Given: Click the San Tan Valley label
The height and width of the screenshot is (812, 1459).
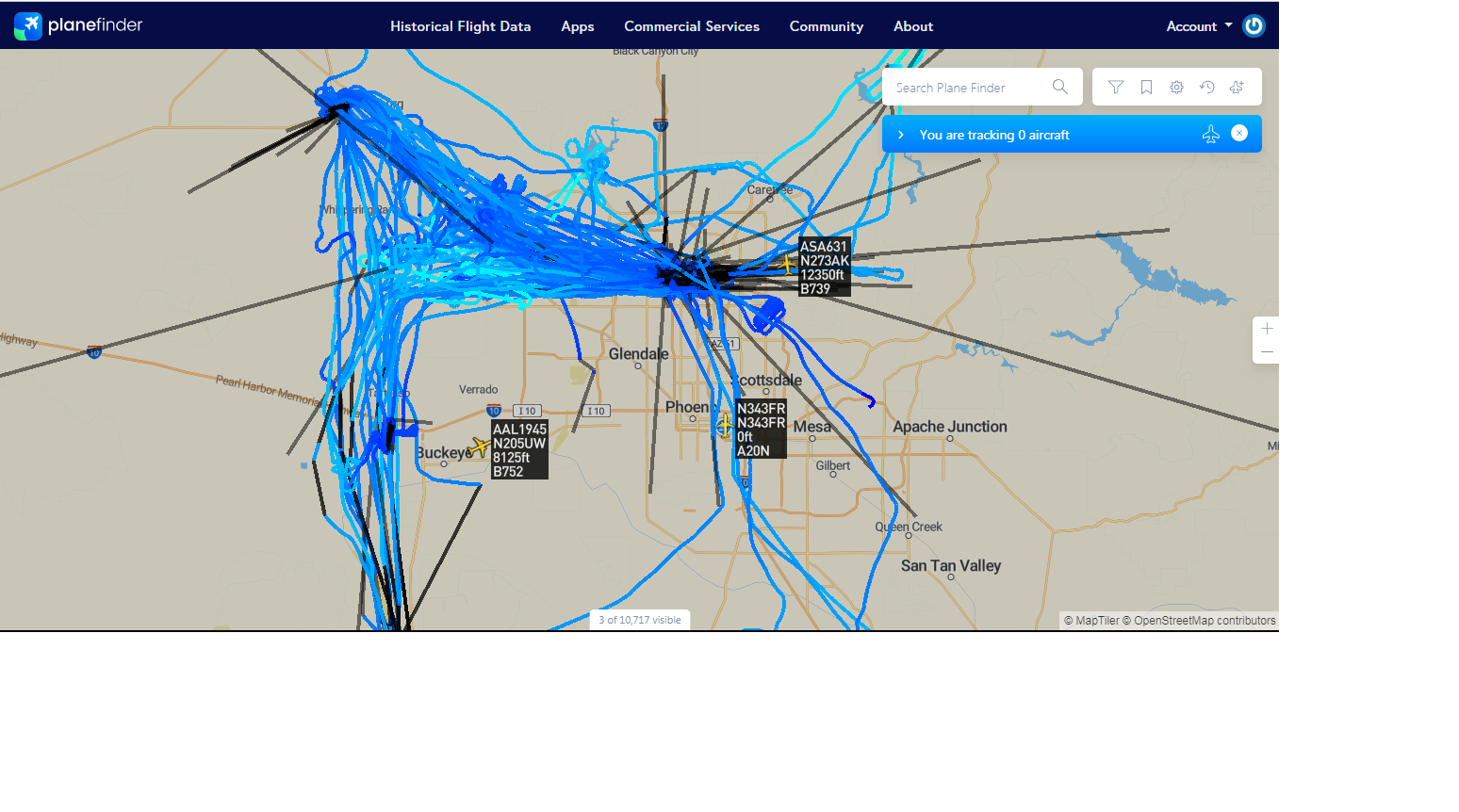Looking at the screenshot, I should click(951, 566).
